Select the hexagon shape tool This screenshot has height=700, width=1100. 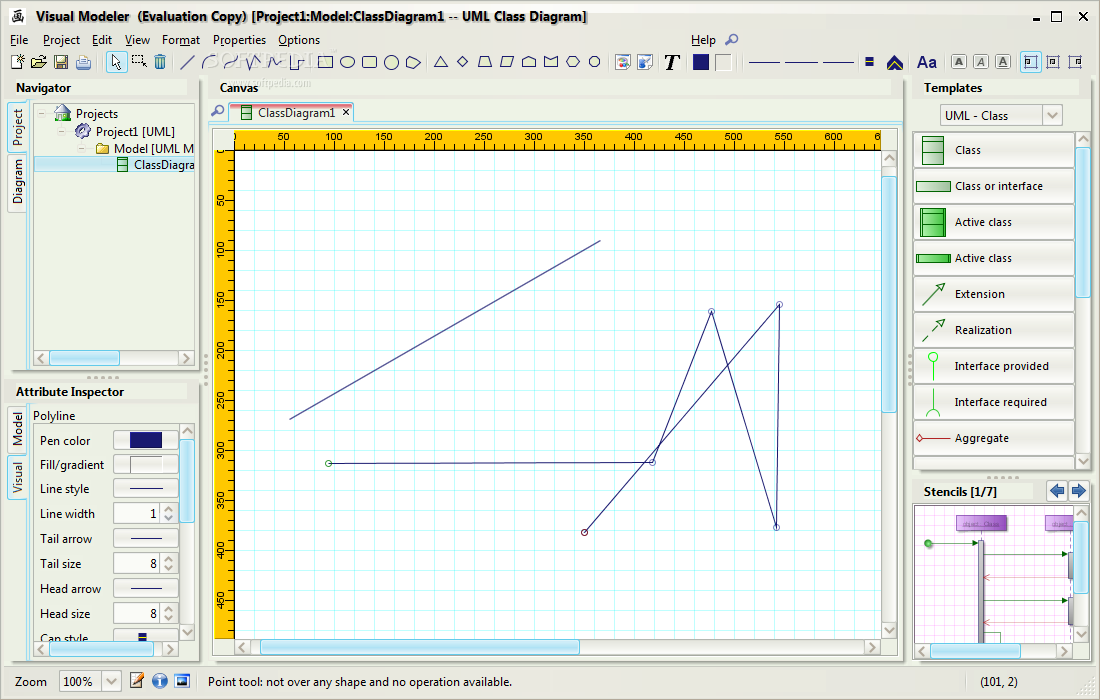pos(573,62)
